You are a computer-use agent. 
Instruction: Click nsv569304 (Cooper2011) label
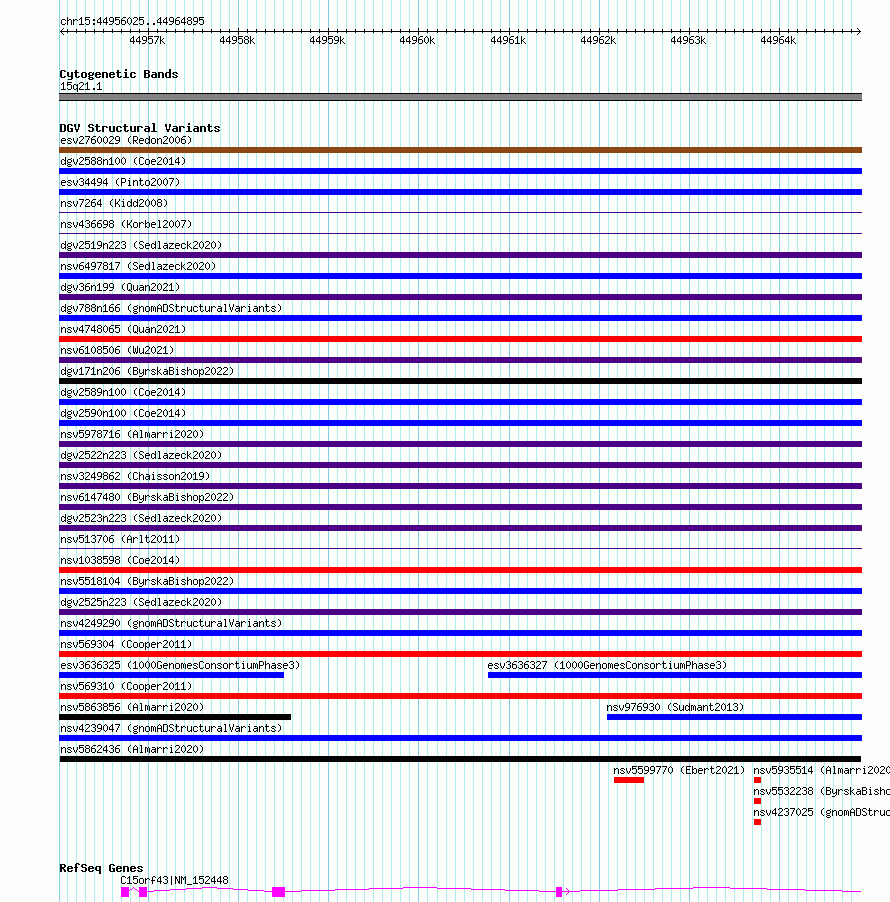[126, 644]
